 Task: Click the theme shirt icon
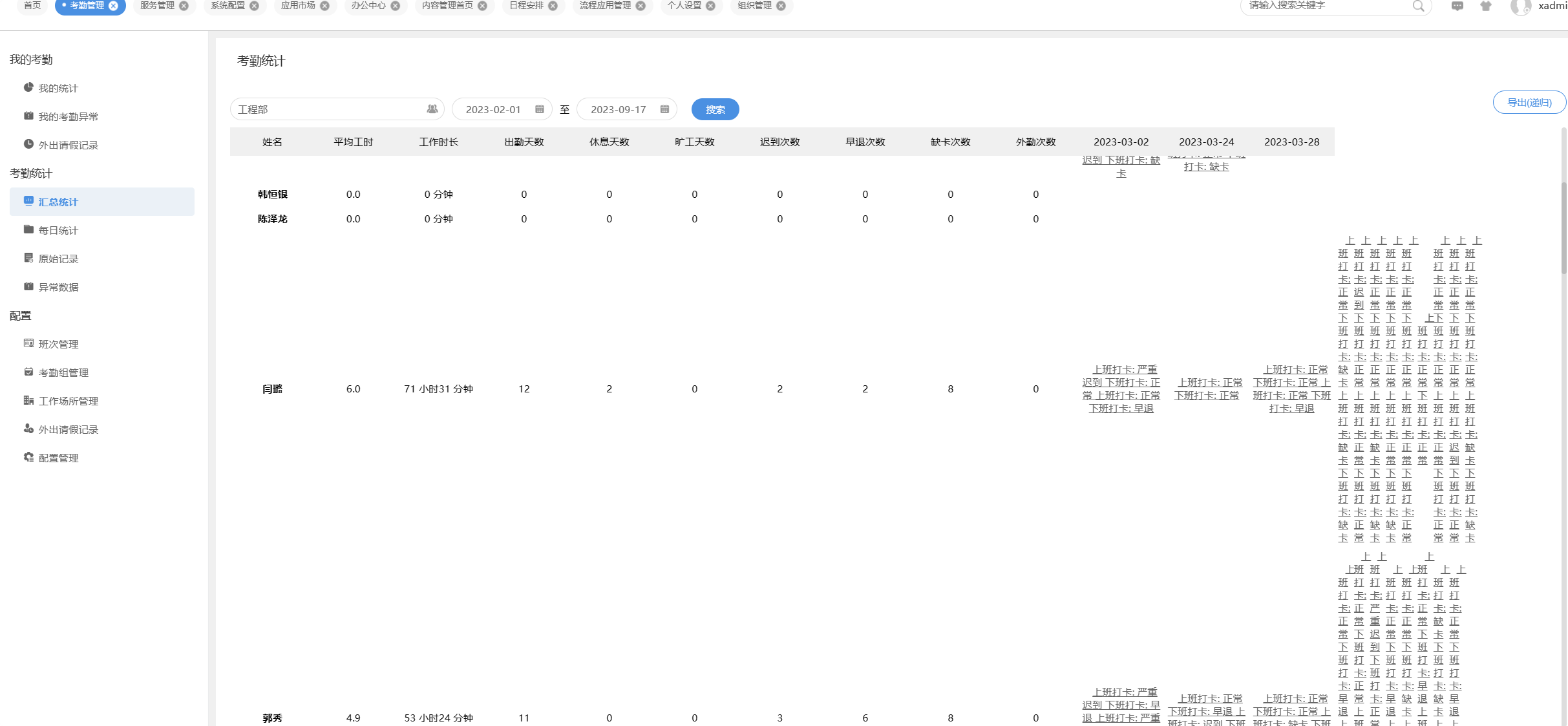click(x=1486, y=6)
